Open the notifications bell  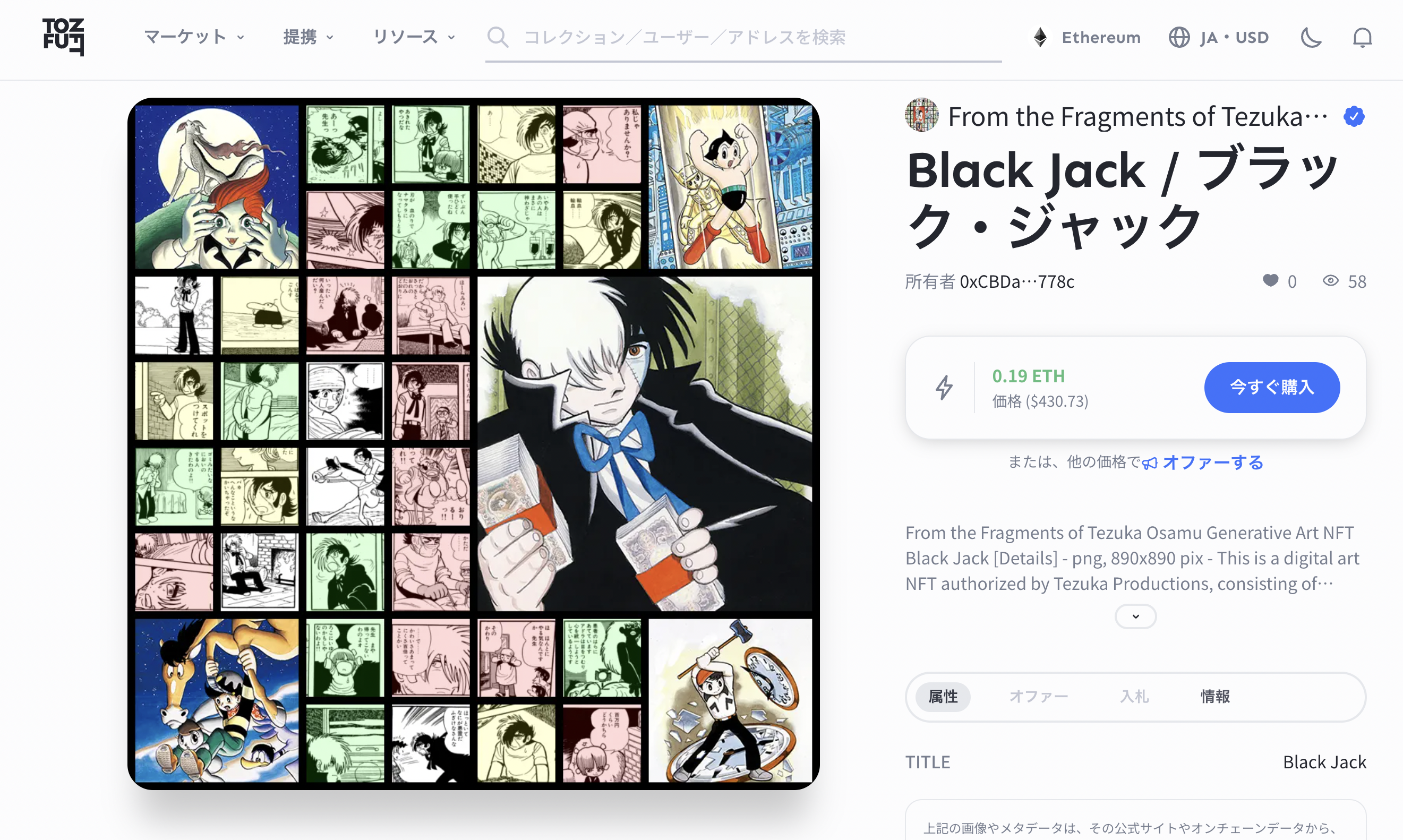(x=1362, y=38)
